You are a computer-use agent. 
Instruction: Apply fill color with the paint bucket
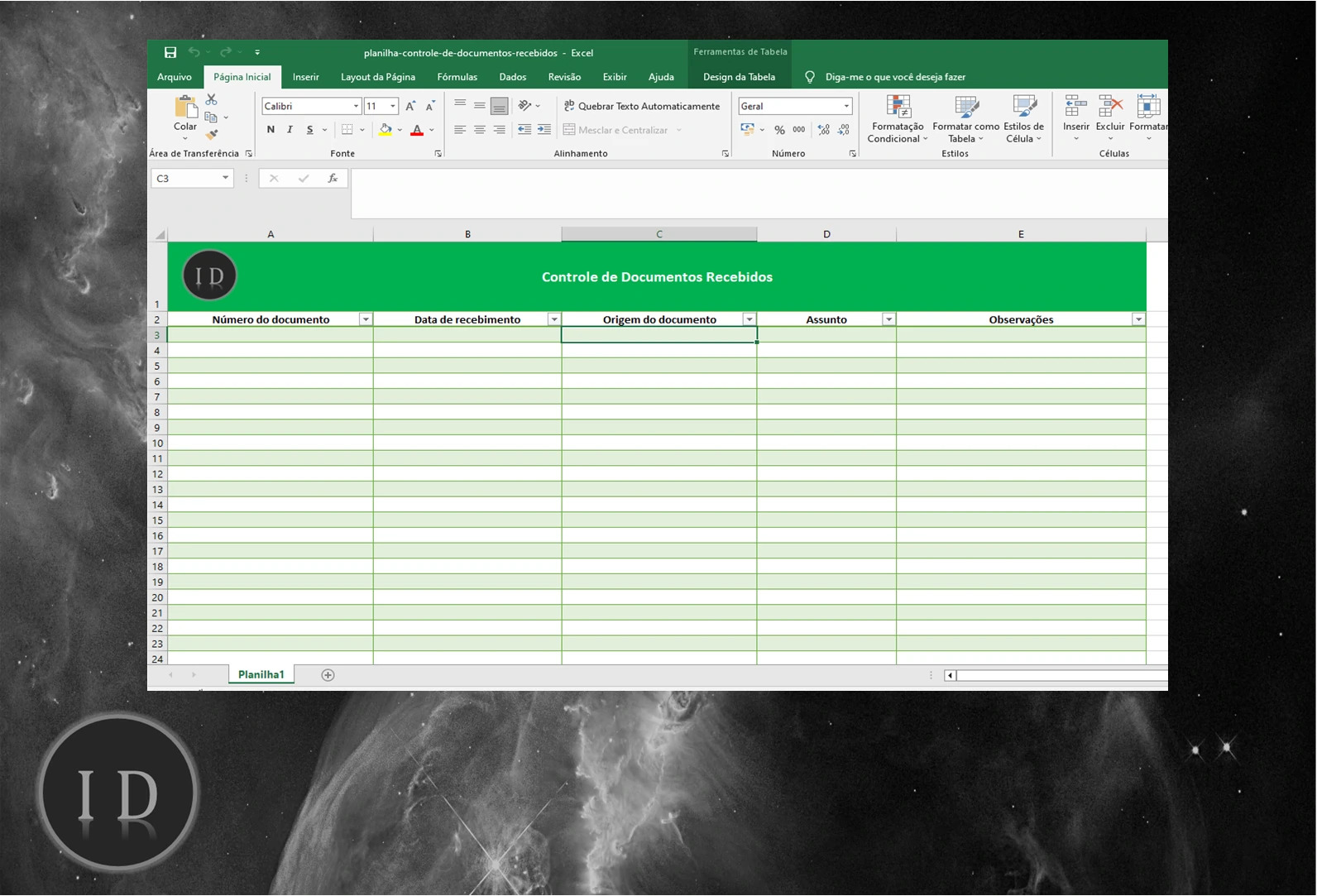[385, 130]
